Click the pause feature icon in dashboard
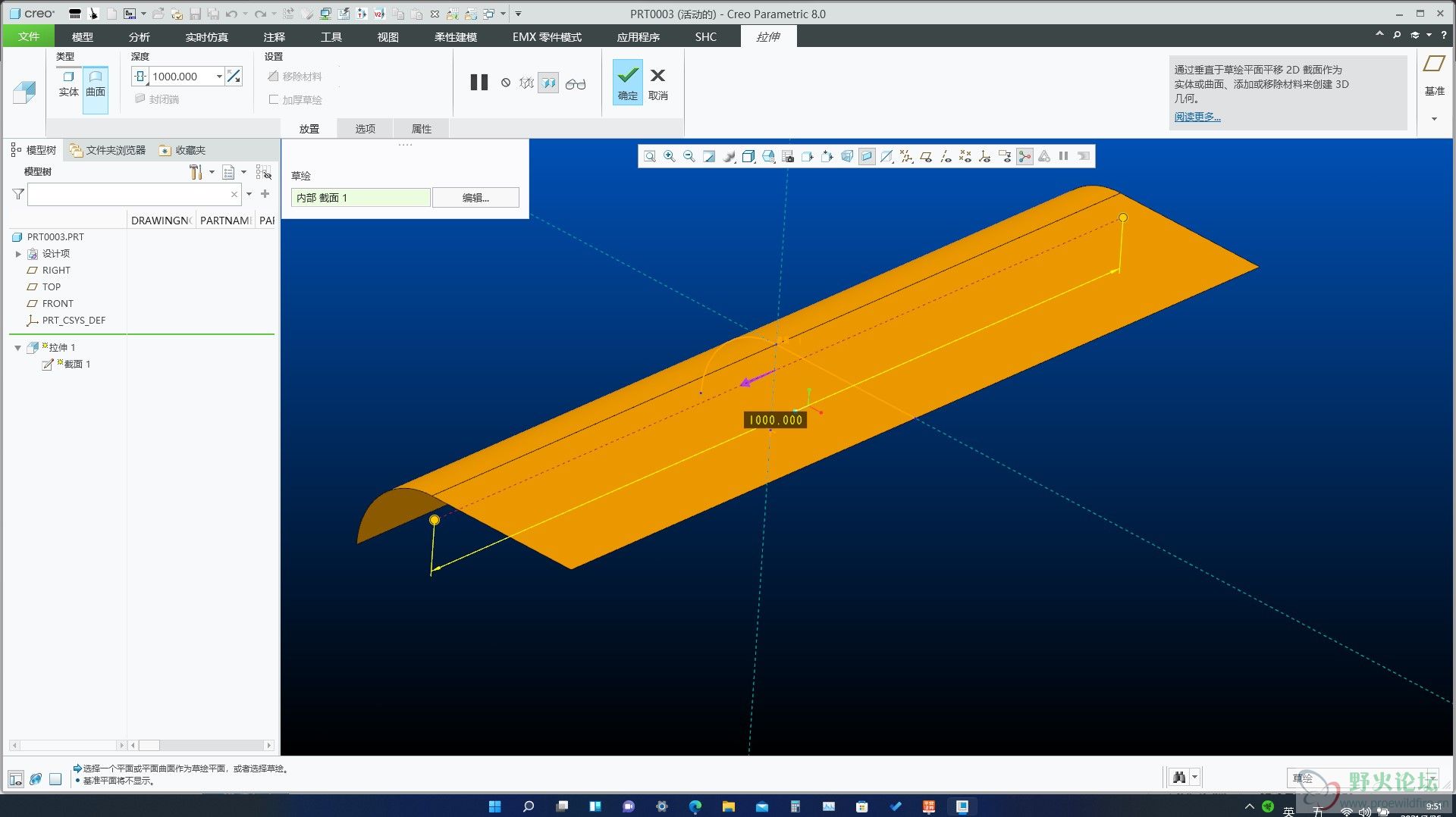 pos(479,82)
